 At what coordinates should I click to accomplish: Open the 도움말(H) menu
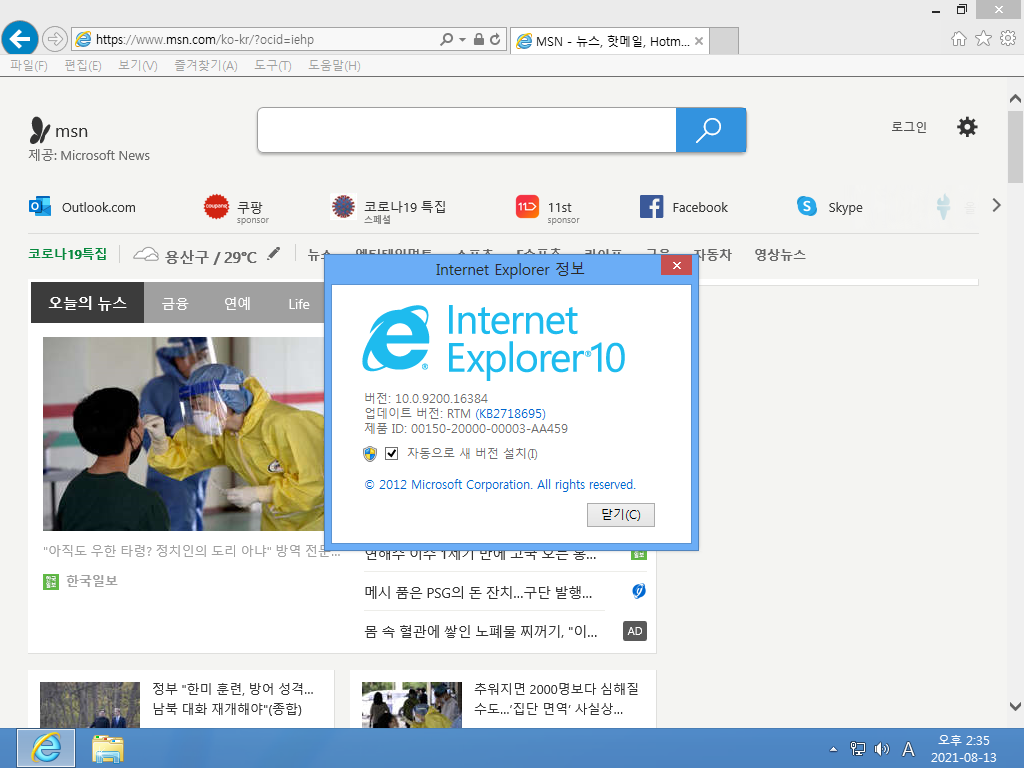[x=334, y=65]
